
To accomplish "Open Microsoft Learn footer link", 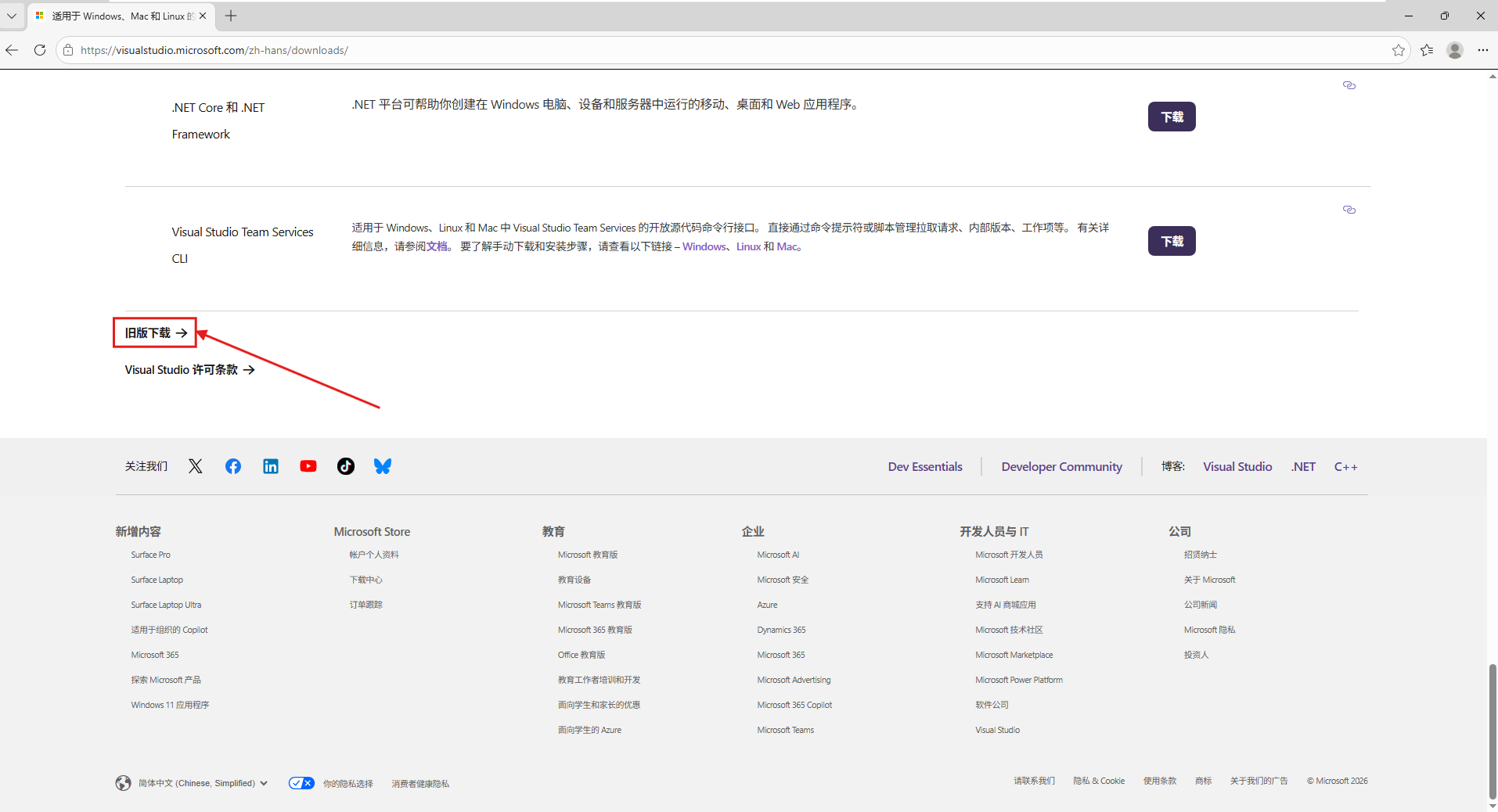I will tap(1002, 580).
